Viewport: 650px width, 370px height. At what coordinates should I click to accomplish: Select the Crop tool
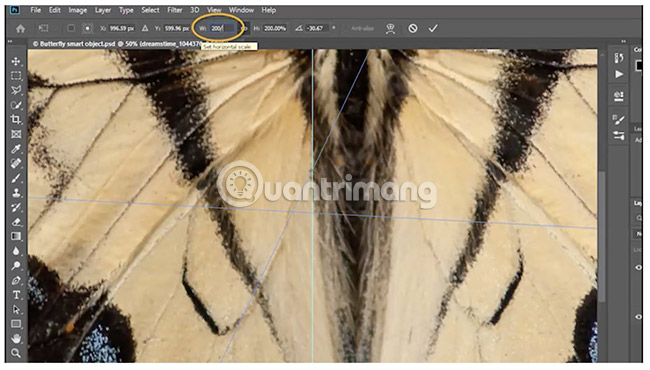click(16, 120)
